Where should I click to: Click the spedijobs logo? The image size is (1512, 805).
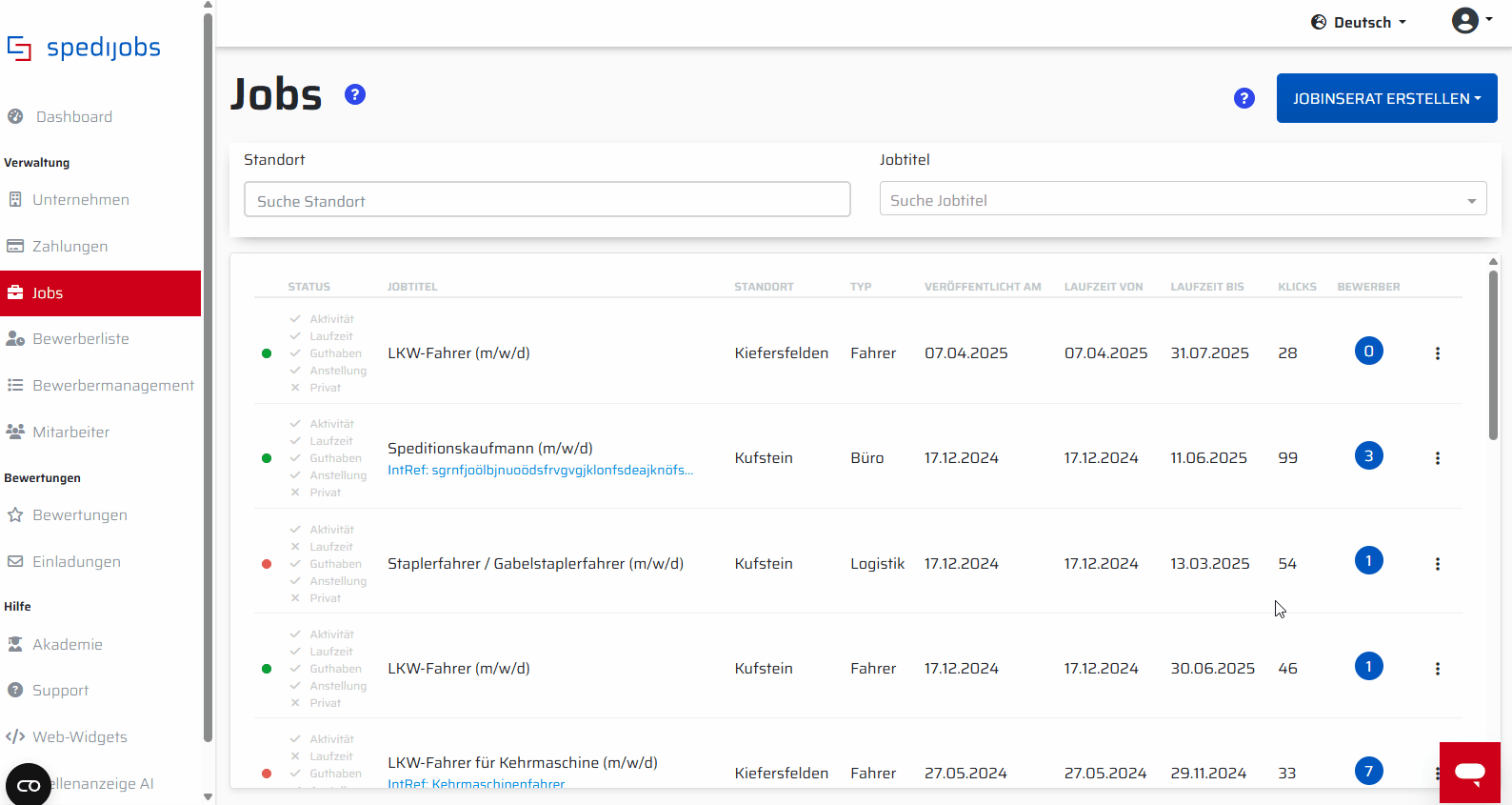coord(84,48)
